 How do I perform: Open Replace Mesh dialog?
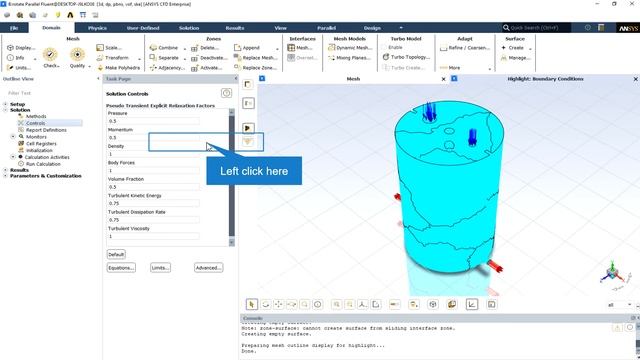[256, 58]
